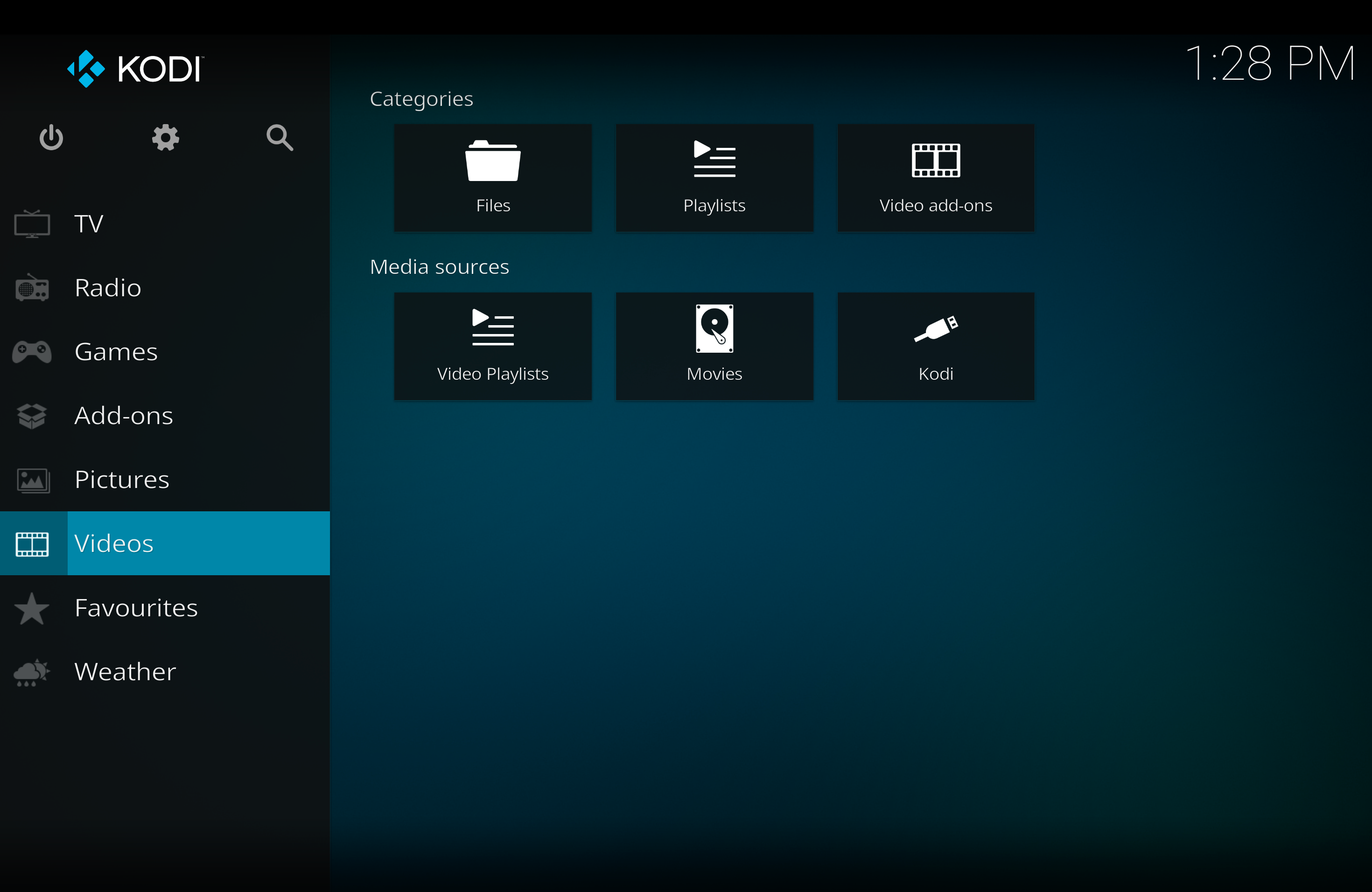Click the Playlists tile label
Image resolution: width=1372 pixels, height=892 pixels.
714,206
